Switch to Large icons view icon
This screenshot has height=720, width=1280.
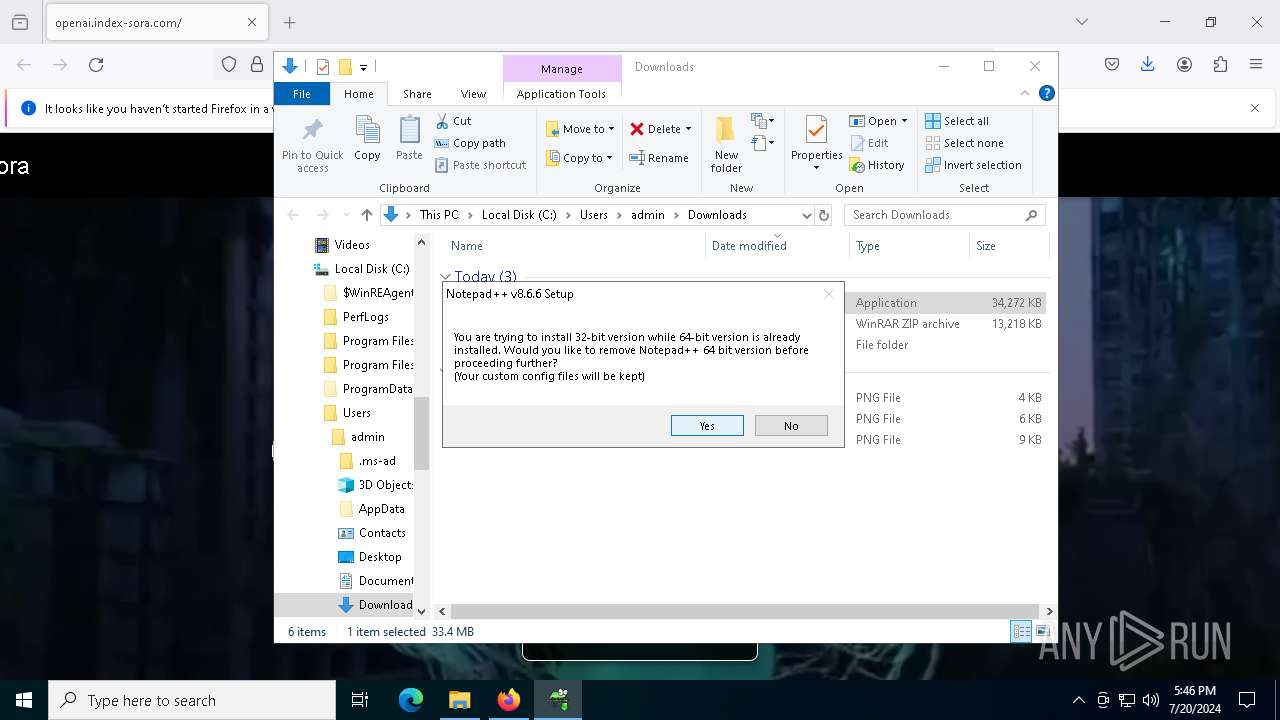click(1042, 631)
